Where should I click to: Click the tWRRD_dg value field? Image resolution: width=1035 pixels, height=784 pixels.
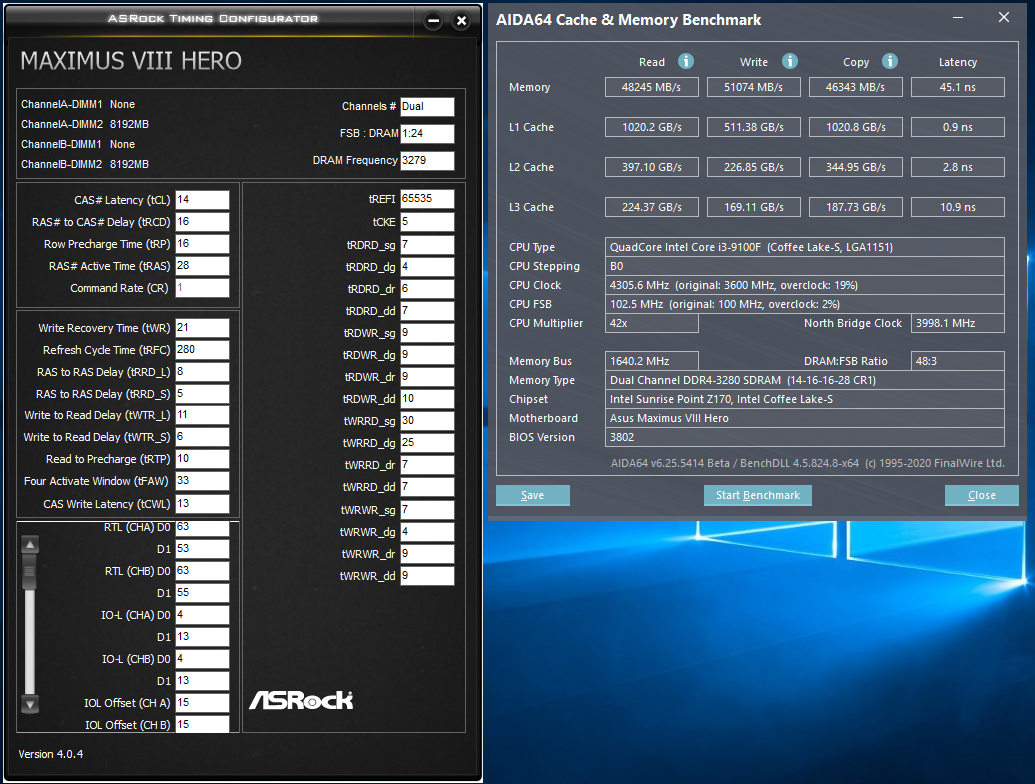click(x=427, y=443)
